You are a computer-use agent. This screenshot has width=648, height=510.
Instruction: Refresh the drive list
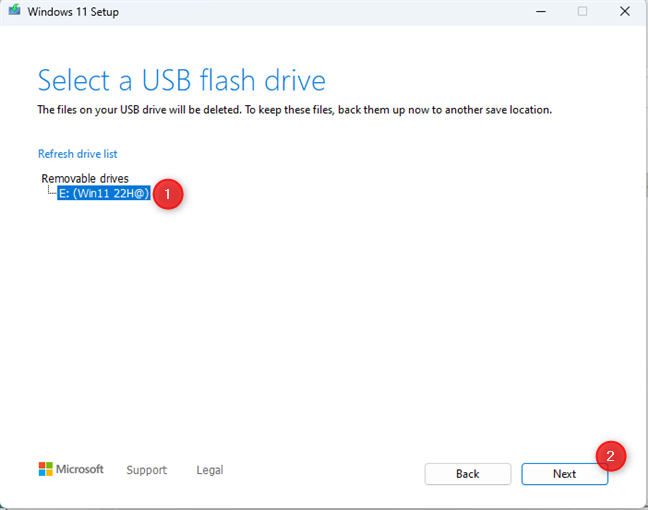[x=78, y=154]
